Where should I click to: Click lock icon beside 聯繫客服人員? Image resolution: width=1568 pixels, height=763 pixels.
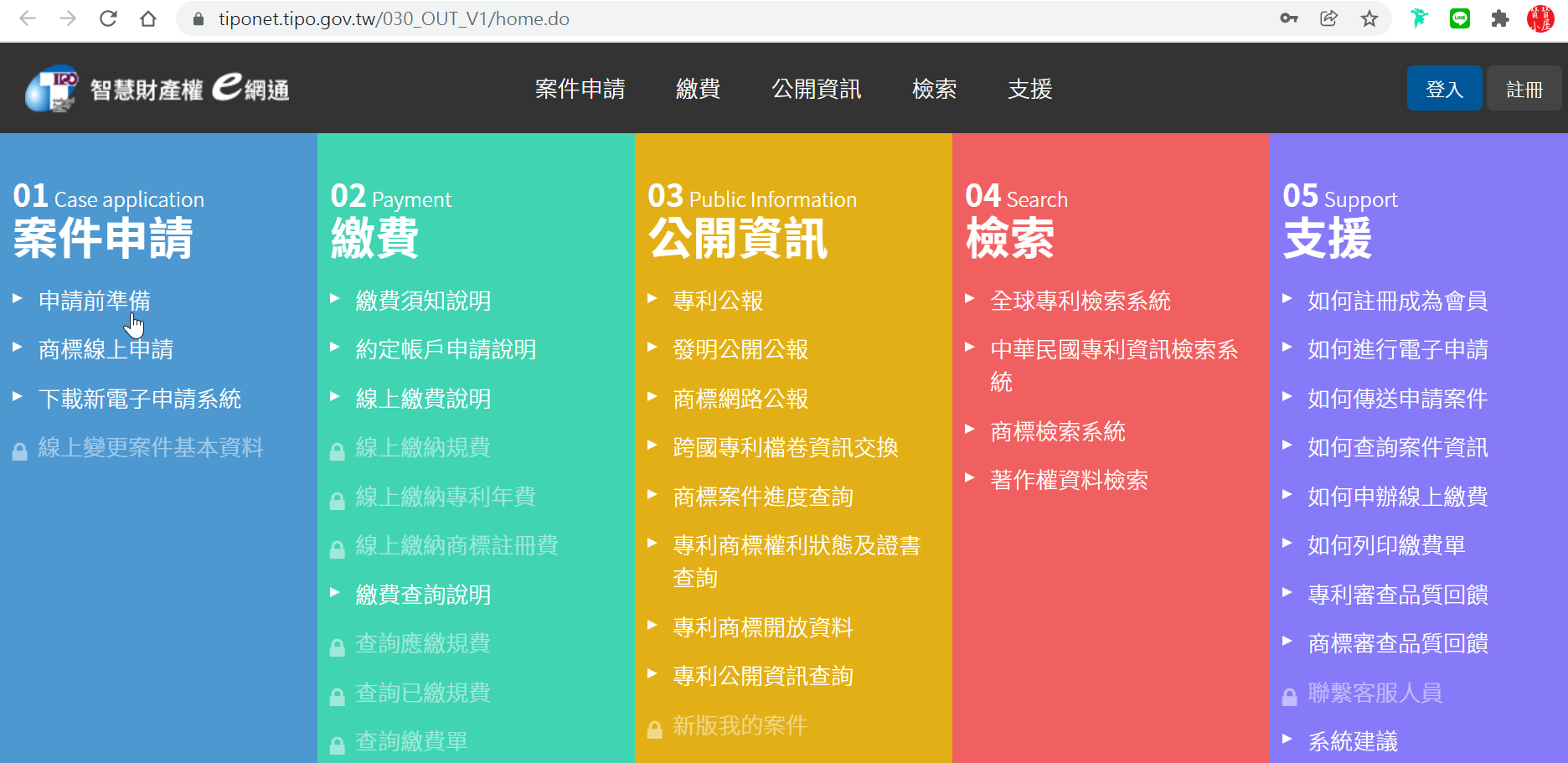click(x=1290, y=697)
